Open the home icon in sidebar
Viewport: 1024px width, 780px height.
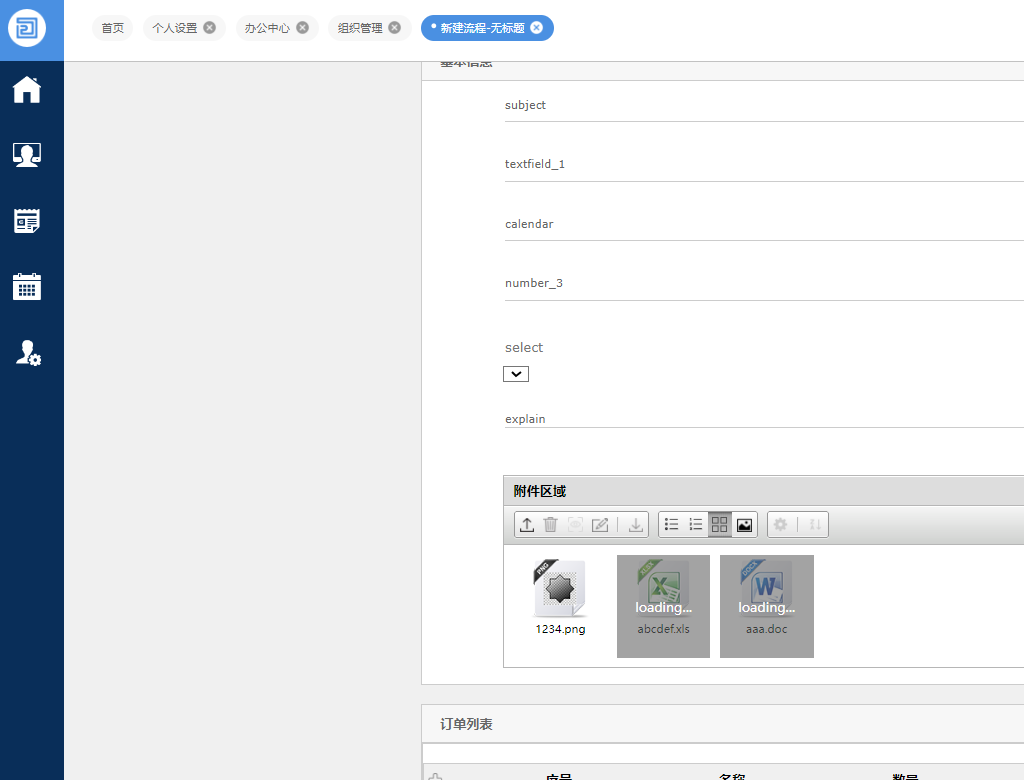click(x=27, y=90)
